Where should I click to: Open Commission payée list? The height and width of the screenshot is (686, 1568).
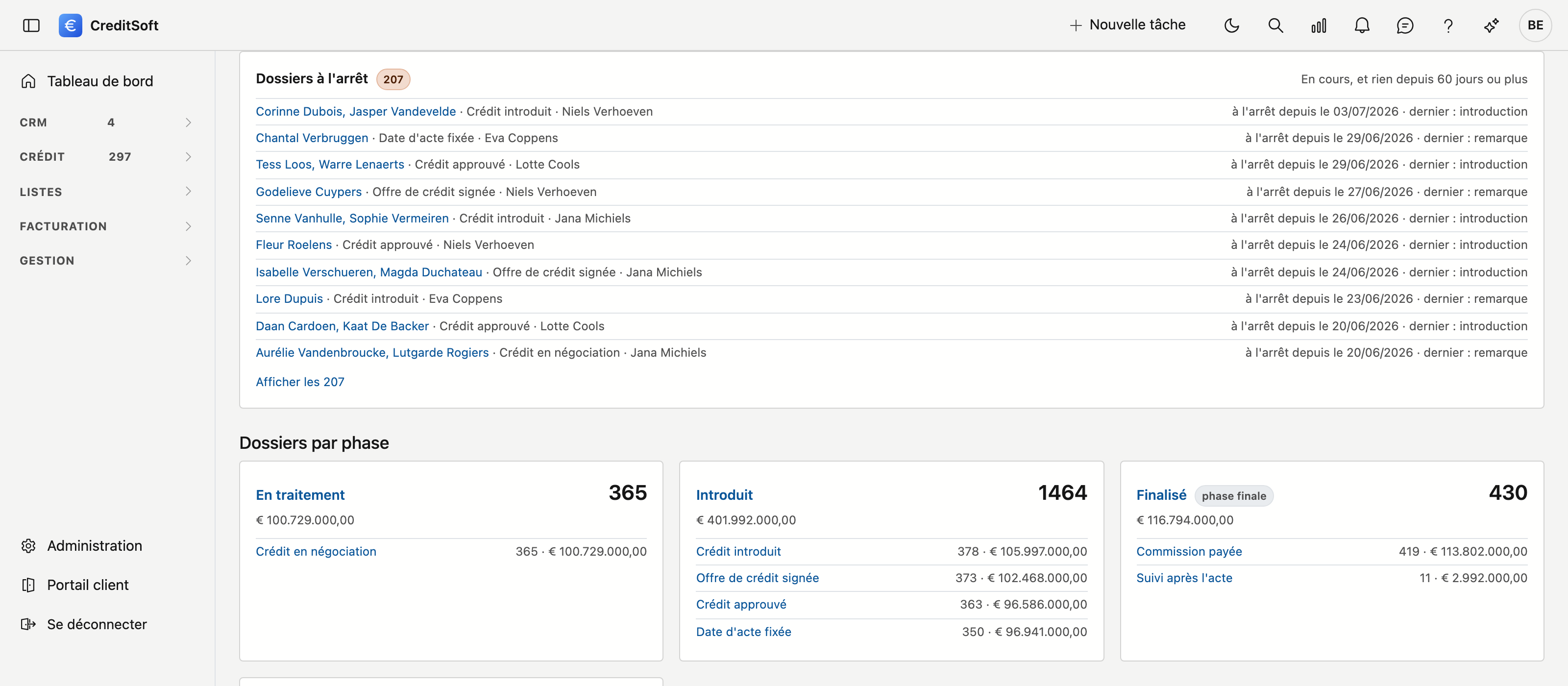[1189, 551]
